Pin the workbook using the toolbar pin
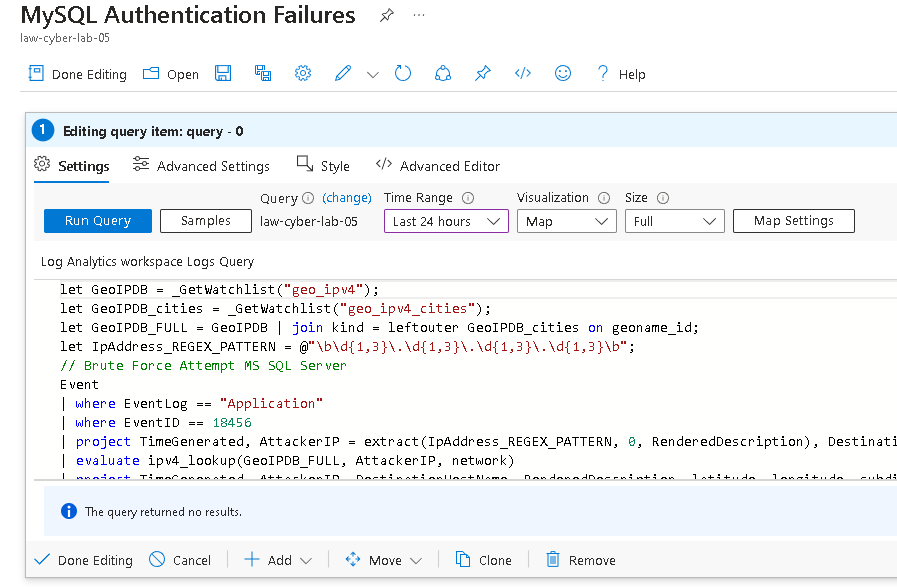Viewport: 897px width, 587px height. [x=483, y=73]
